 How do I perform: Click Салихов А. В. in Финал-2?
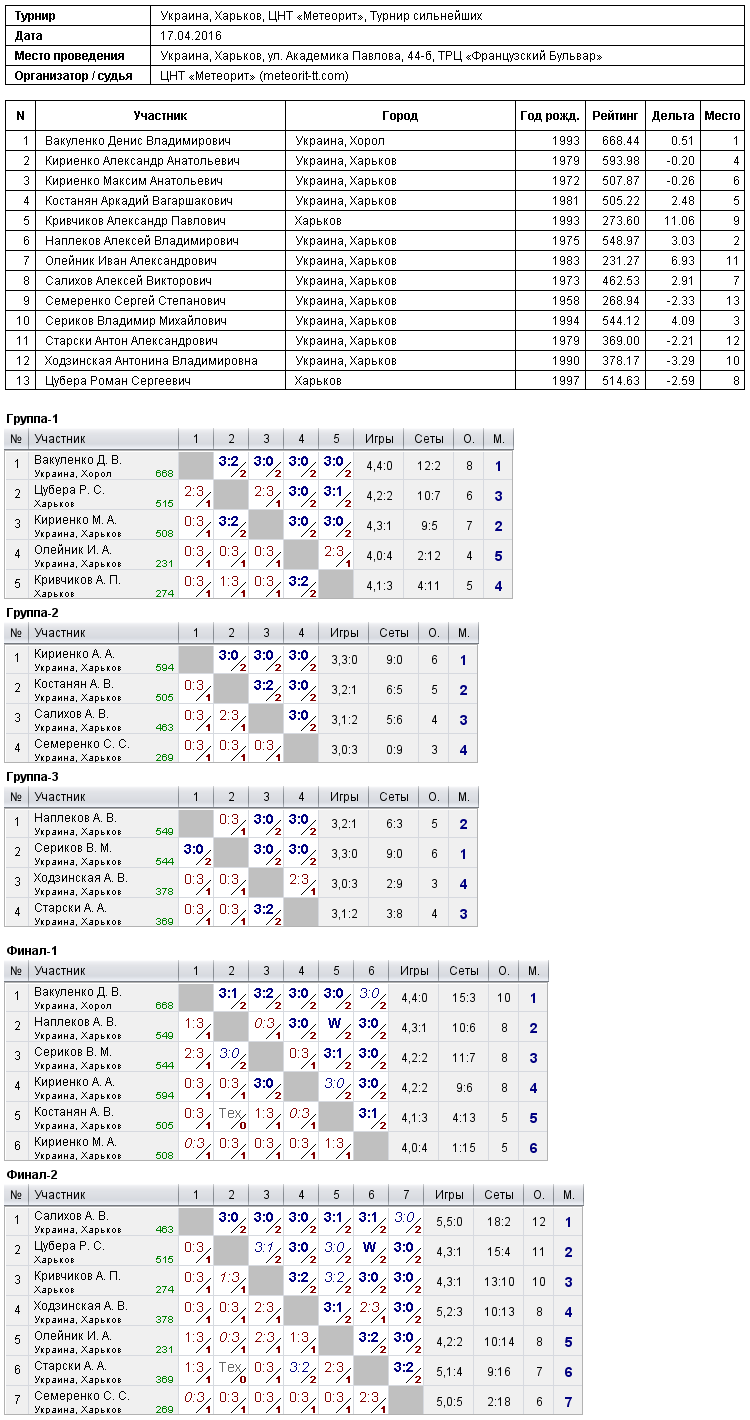click(72, 1215)
